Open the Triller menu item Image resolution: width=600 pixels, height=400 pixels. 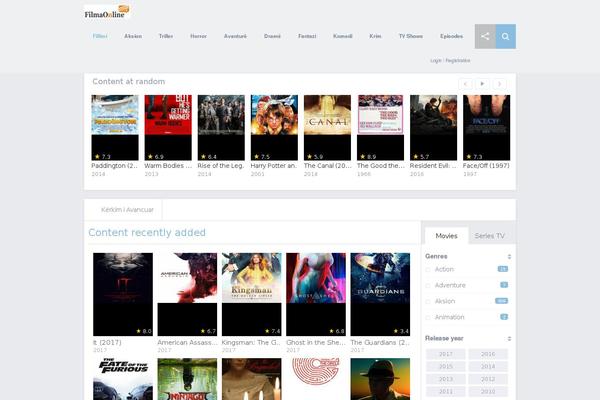point(166,36)
